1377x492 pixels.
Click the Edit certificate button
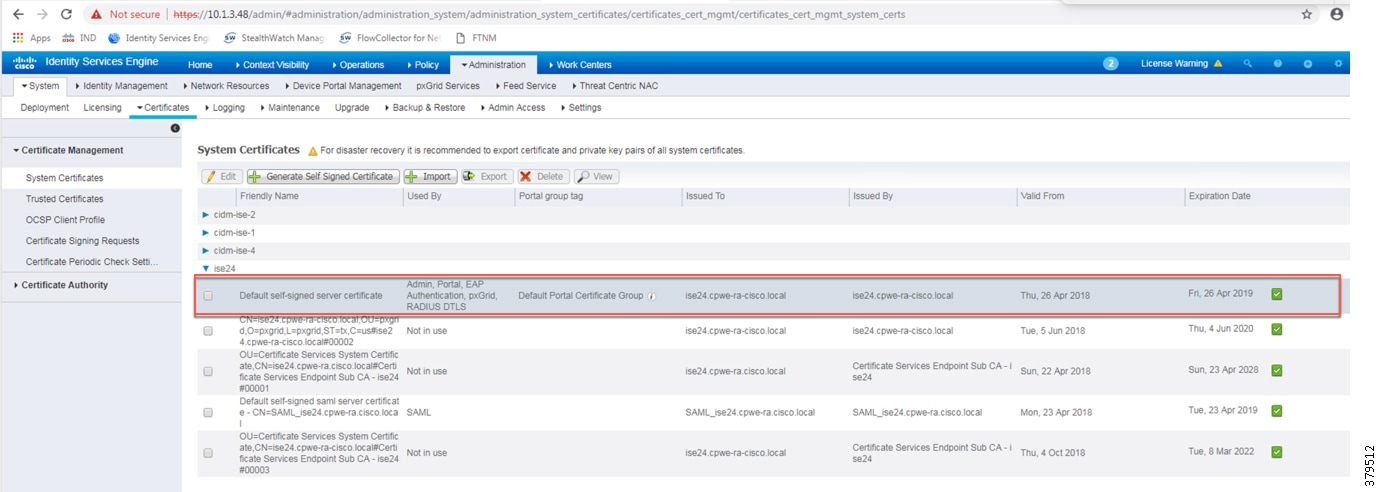pyautogui.click(x=221, y=176)
